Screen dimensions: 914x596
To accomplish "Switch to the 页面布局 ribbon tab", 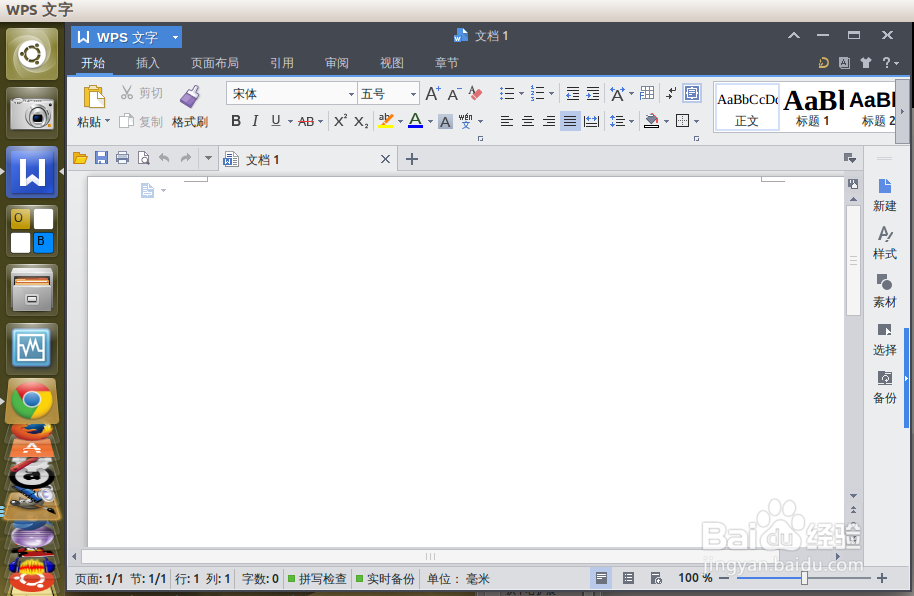I will (215, 63).
